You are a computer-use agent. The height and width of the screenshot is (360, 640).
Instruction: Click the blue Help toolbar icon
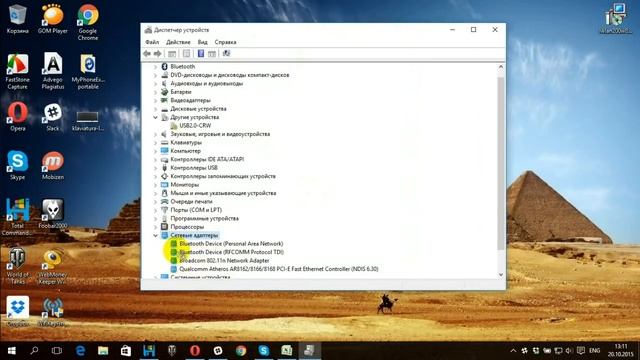tap(201, 54)
